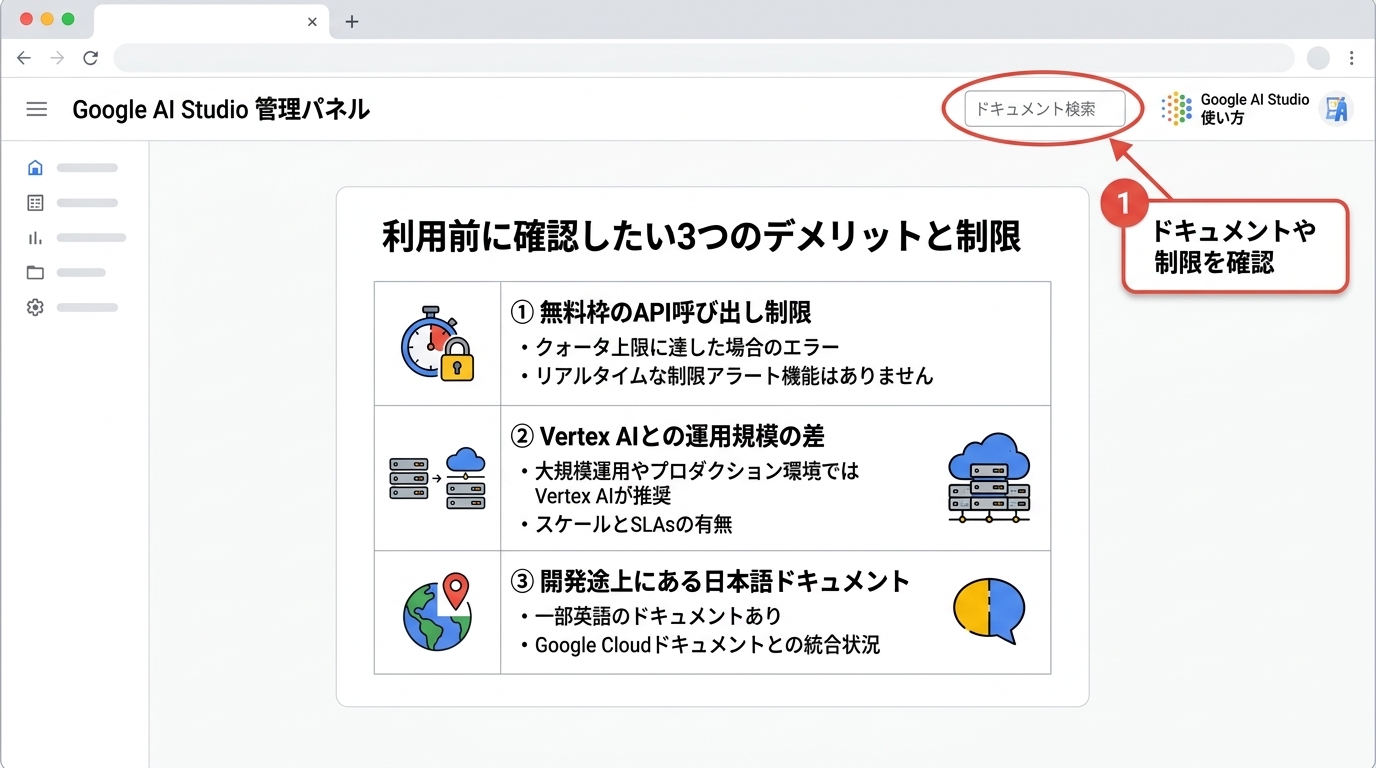This screenshot has width=1376, height=768.
Task: Click the ドキュメント検索 search field
Action: tap(1043, 108)
